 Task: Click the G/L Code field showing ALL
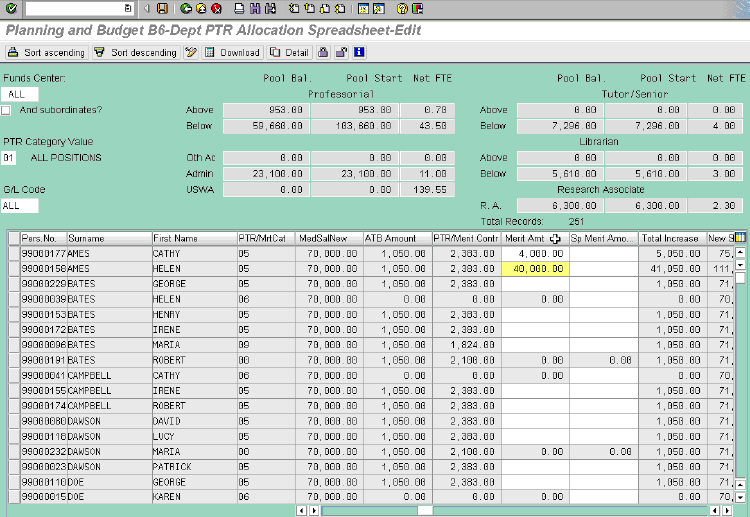point(20,206)
